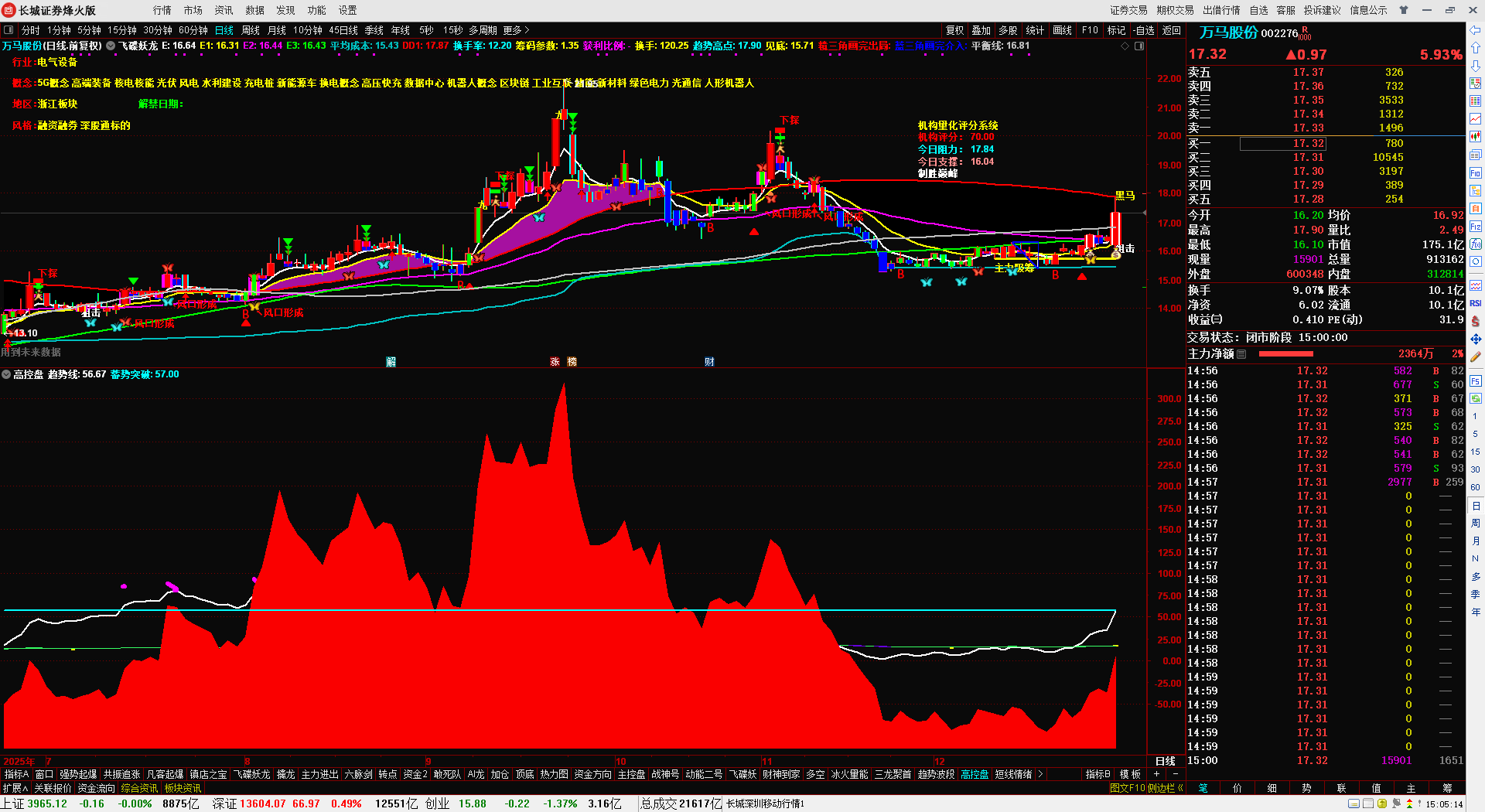Image resolution: width=1485 pixels, height=812 pixels.
Task: Open 期权交易 options trading
Action: 1175,10
